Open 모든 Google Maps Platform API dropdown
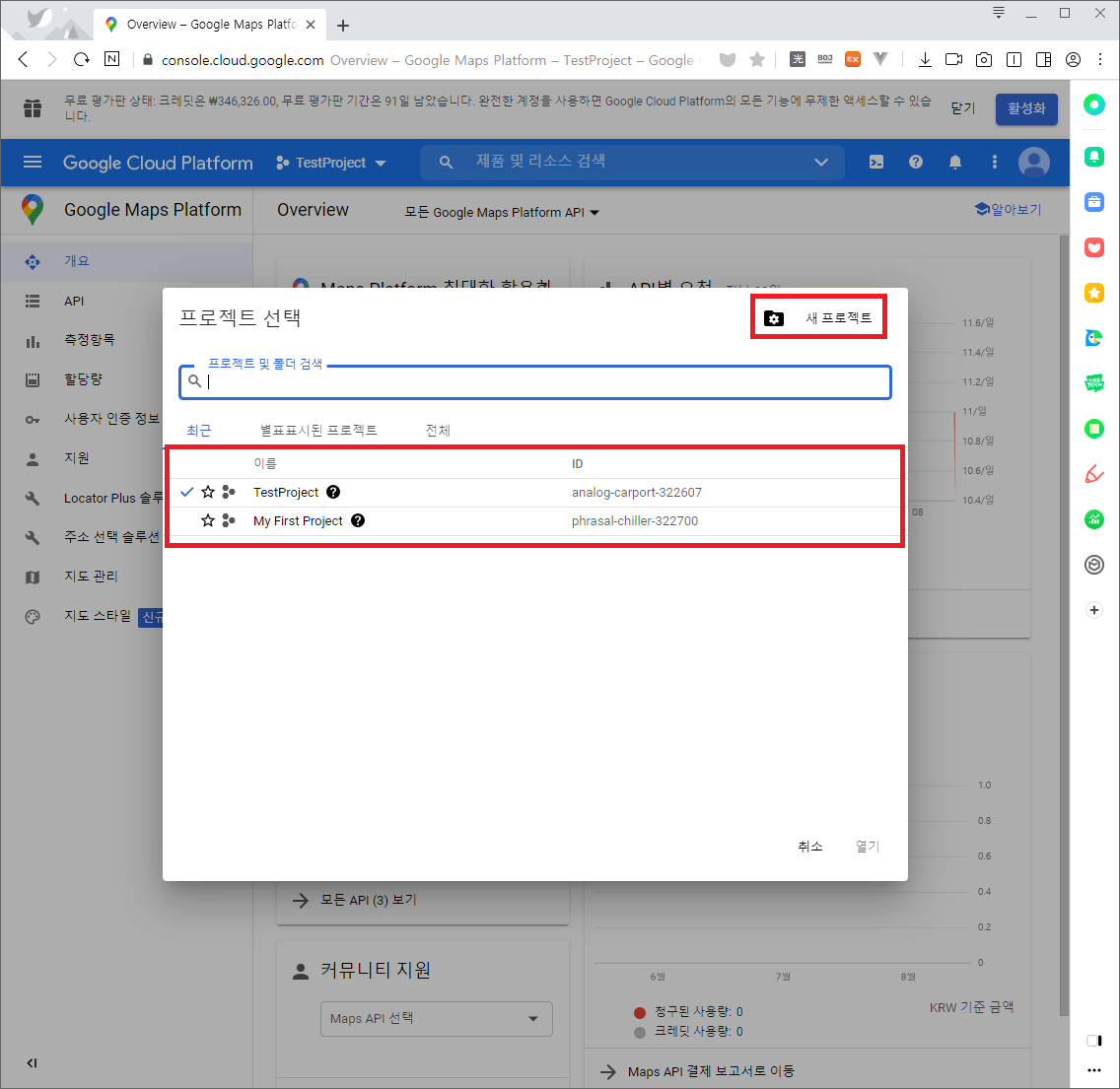 click(x=502, y=212)
